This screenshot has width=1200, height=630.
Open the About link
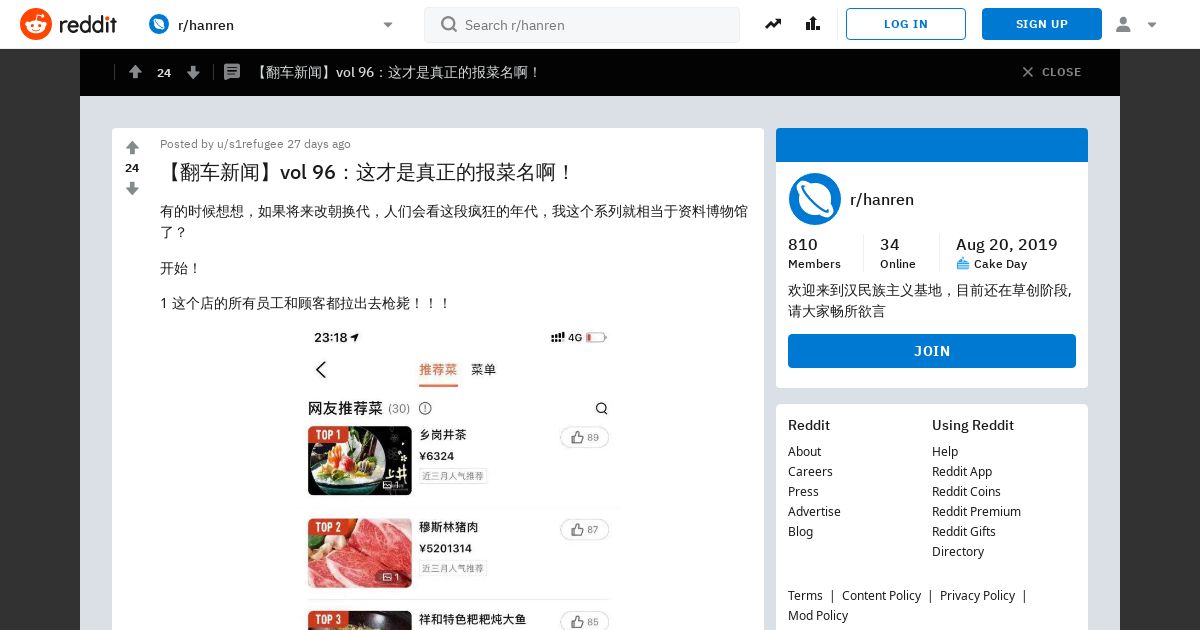[804, 451]
